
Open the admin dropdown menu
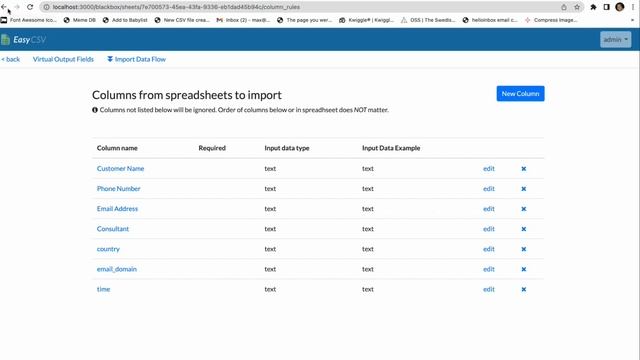click(616, 40)
